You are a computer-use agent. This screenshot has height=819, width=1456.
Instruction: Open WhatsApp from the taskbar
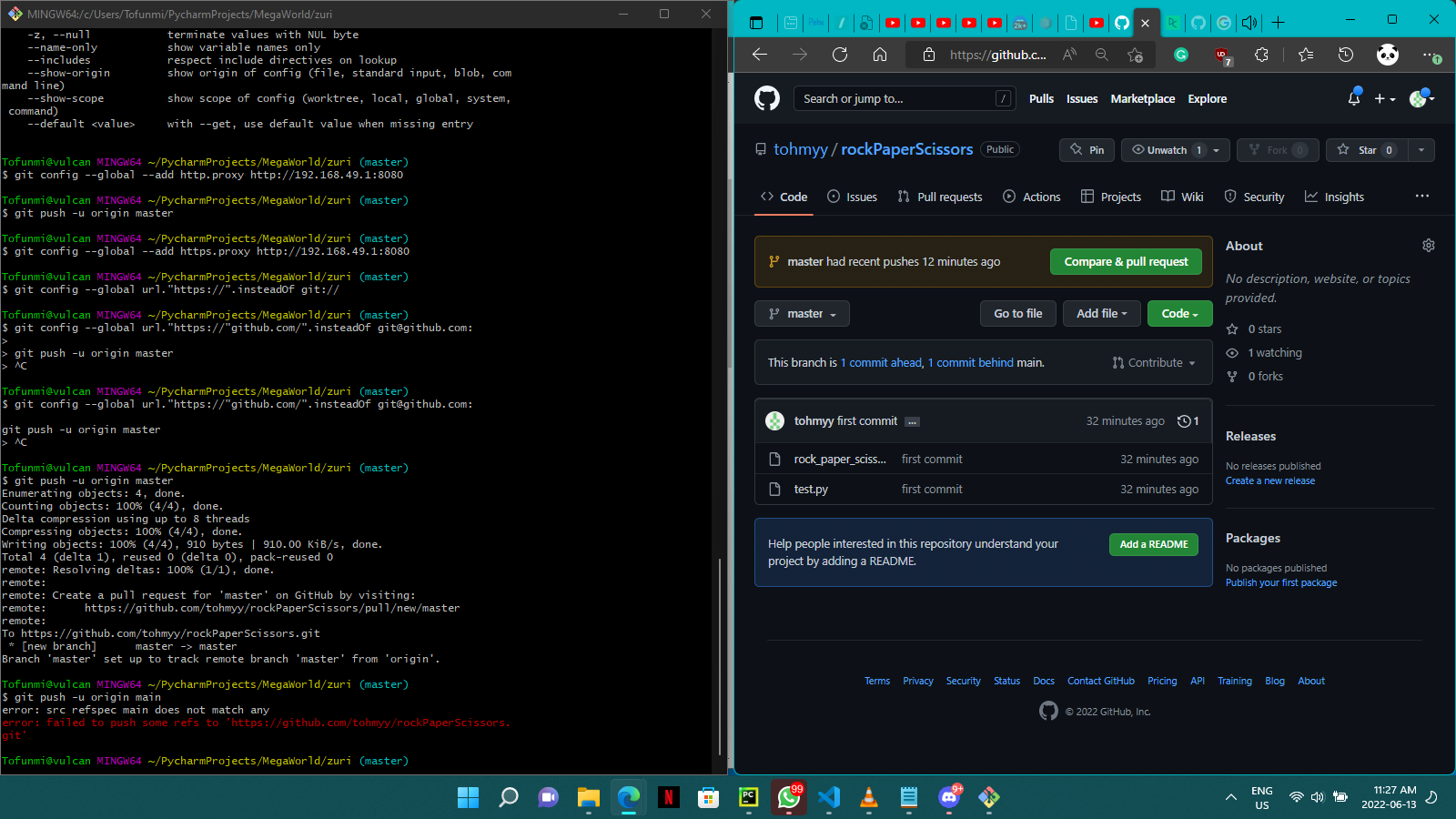click(788, 797)
